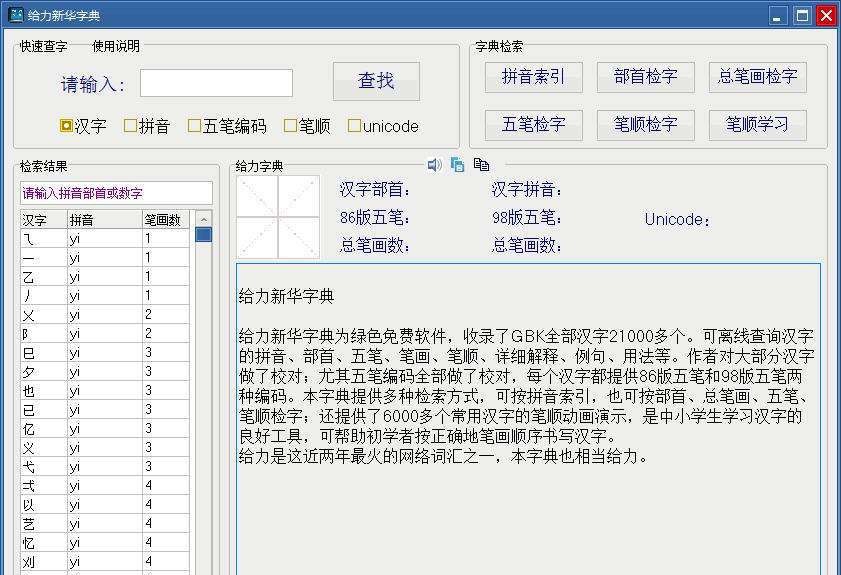Click the results list scroll-up arrow
This screenshot has width=841, height=575.
pyautogui.click(x=203, y=219)
